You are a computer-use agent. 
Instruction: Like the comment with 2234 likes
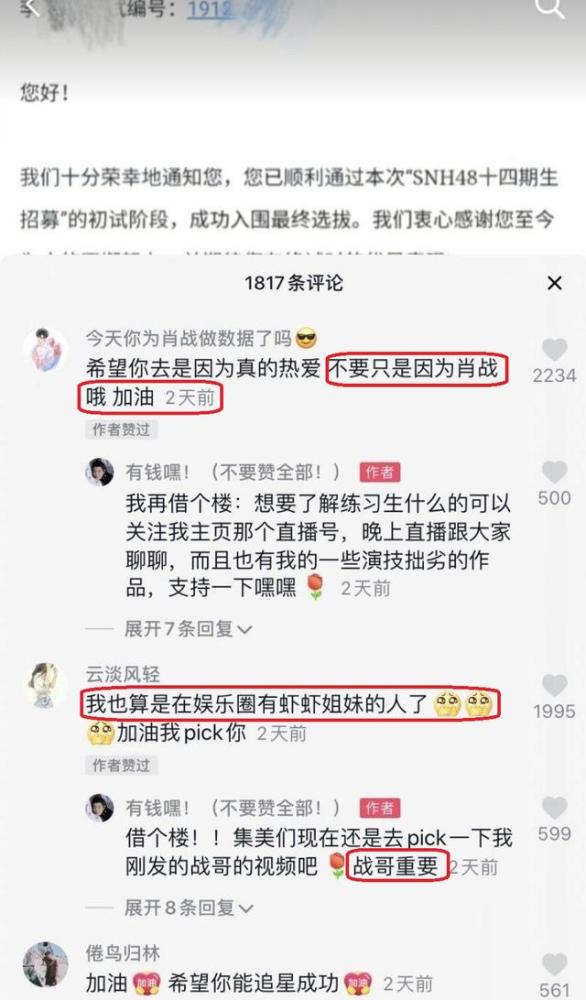coord(554,350)
